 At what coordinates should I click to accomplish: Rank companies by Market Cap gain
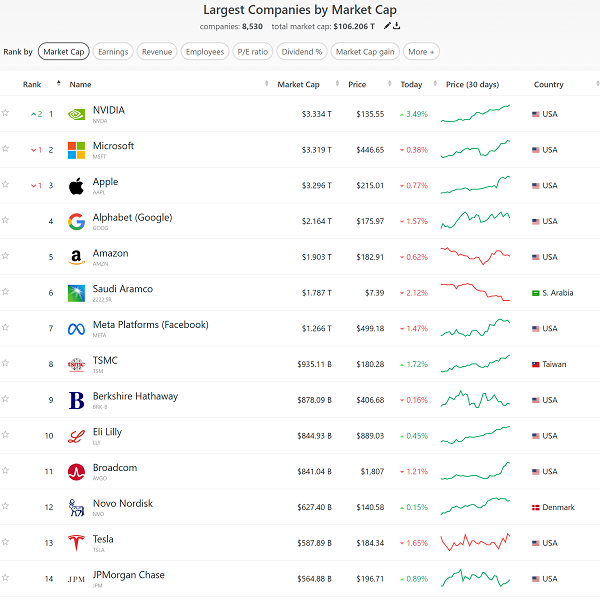[x=365, y=52]
